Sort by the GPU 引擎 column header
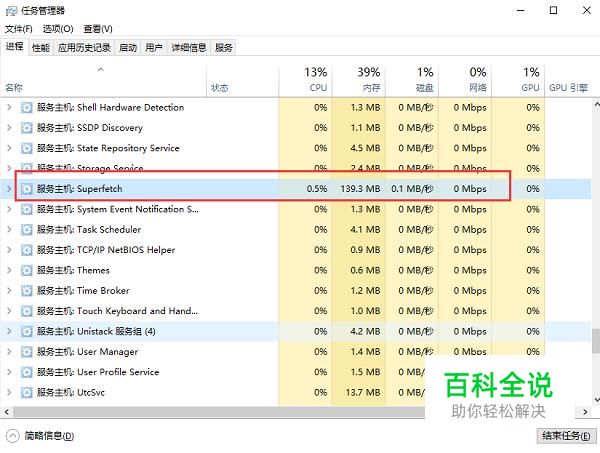Image resolution: width=600 pixels, height=453 pixels. (569, 80)
